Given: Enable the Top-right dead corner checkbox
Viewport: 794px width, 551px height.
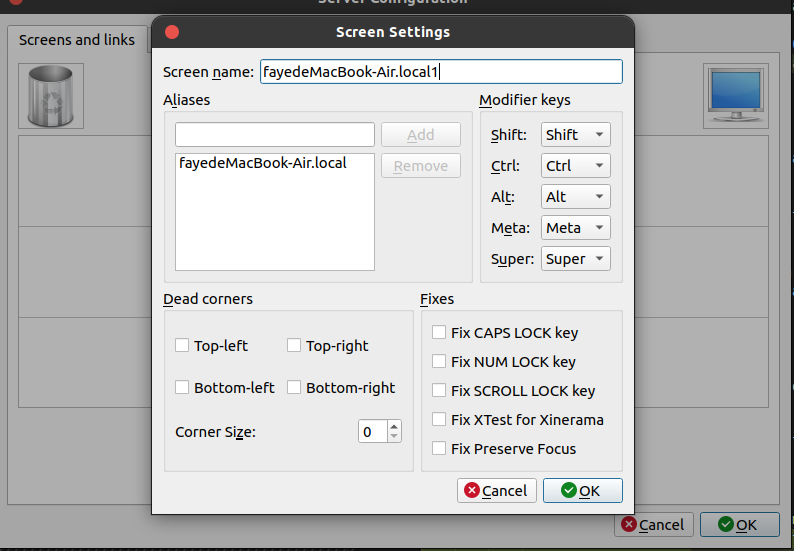Looking at the screenshot, I should coord(294,345).
